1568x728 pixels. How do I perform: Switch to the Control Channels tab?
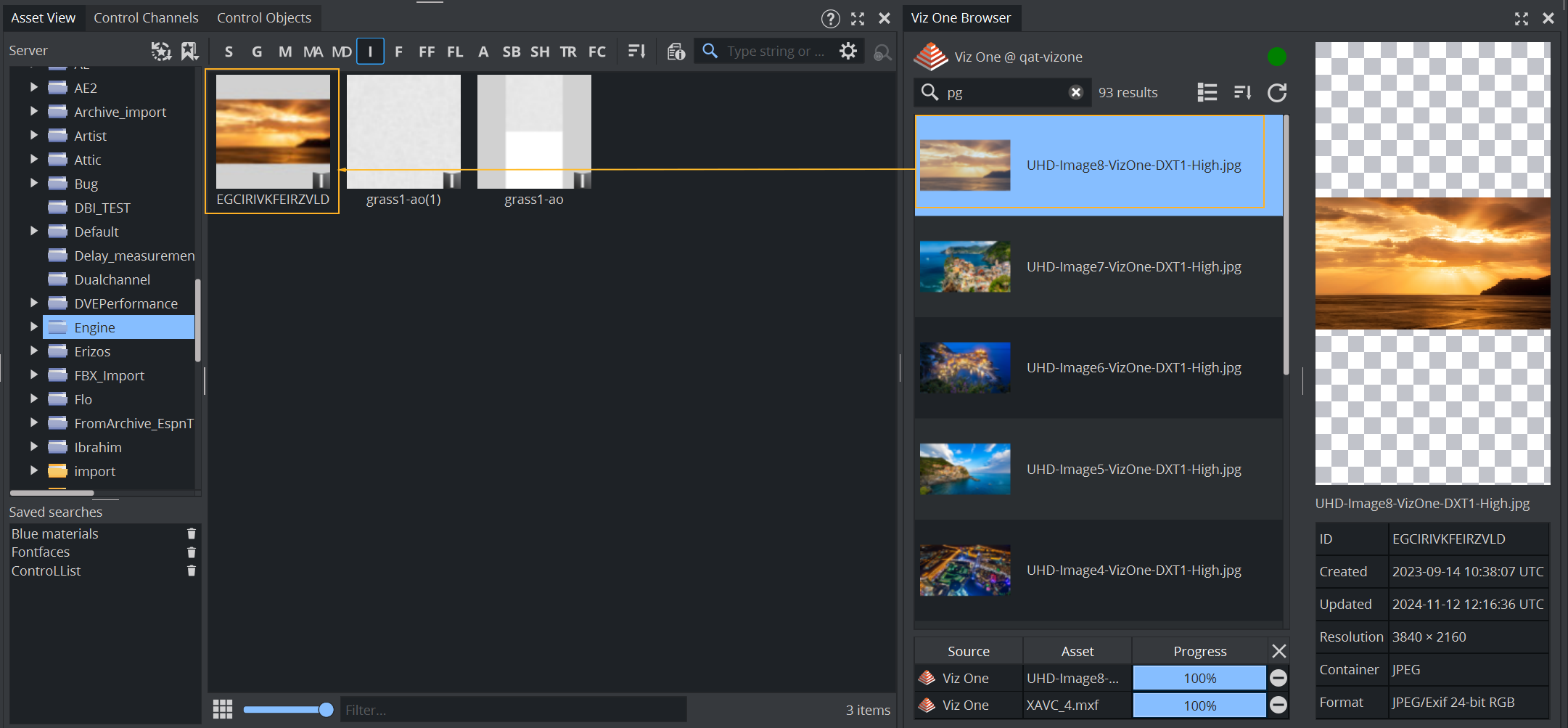click(146, 18)
